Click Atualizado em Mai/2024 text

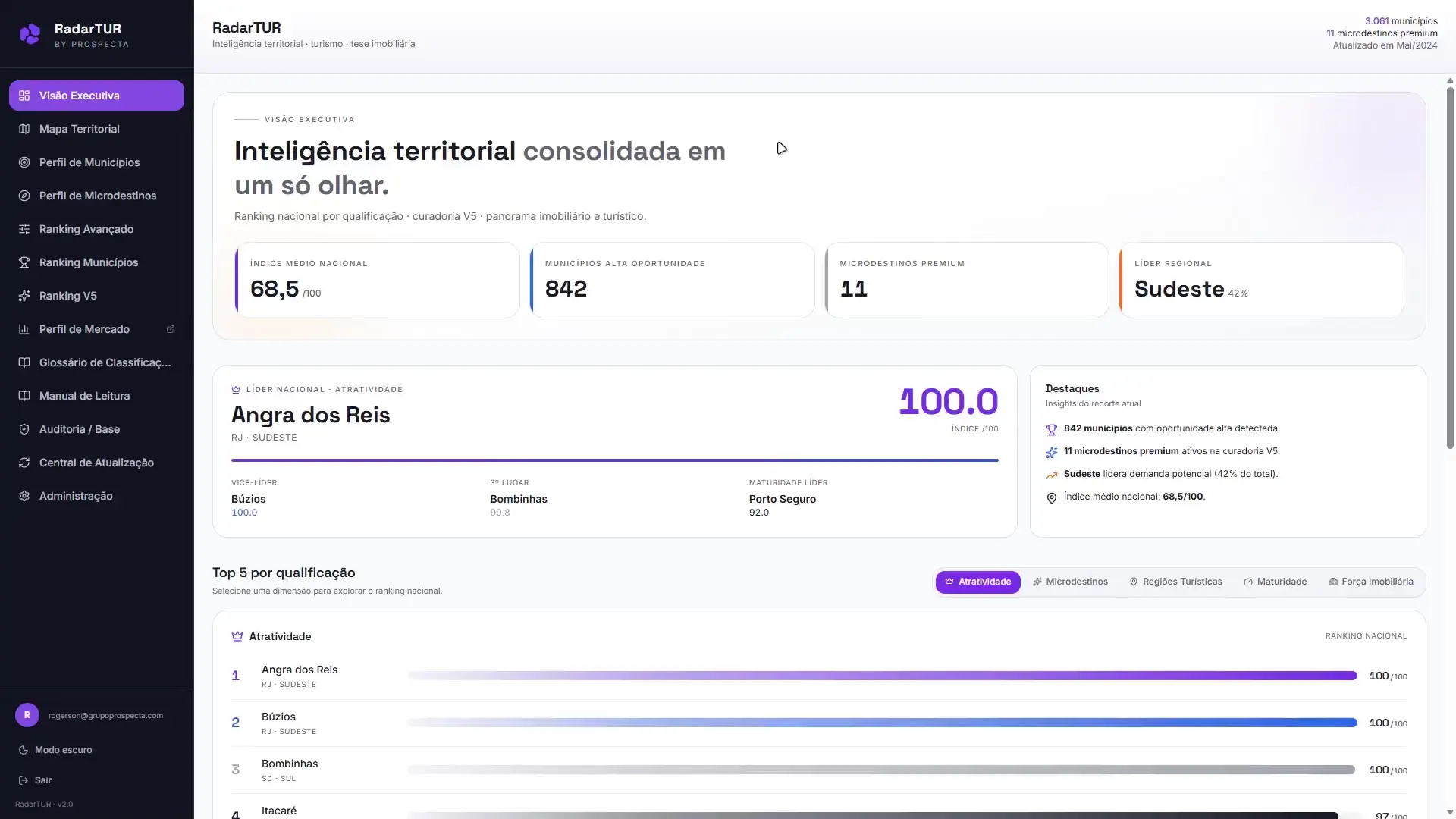(1385, 45)
